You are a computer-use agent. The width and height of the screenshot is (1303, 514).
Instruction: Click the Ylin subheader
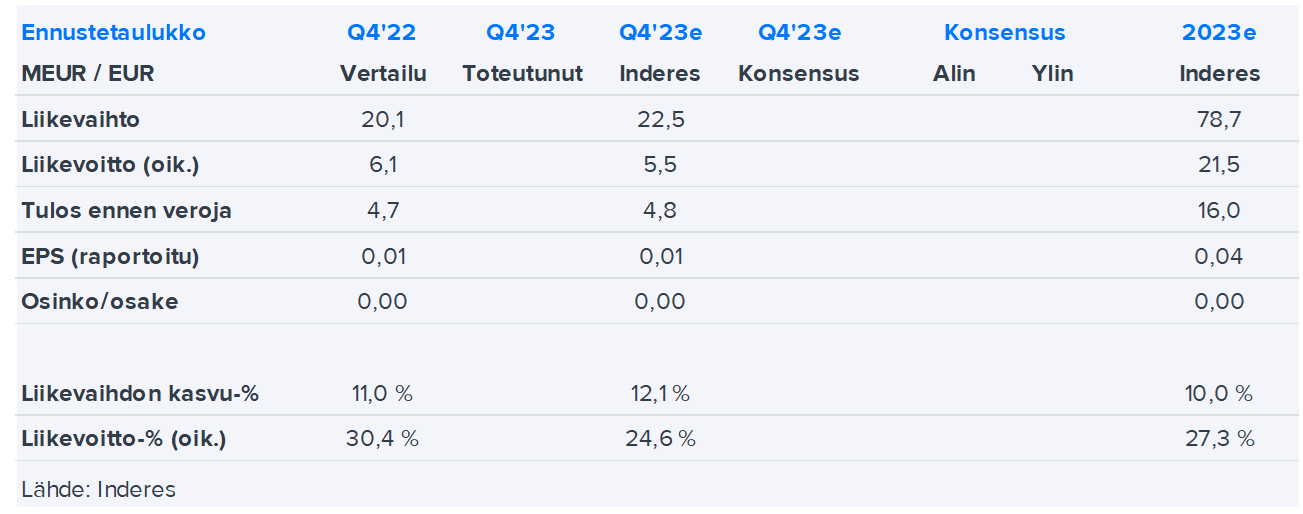(x=1052, y=73)
